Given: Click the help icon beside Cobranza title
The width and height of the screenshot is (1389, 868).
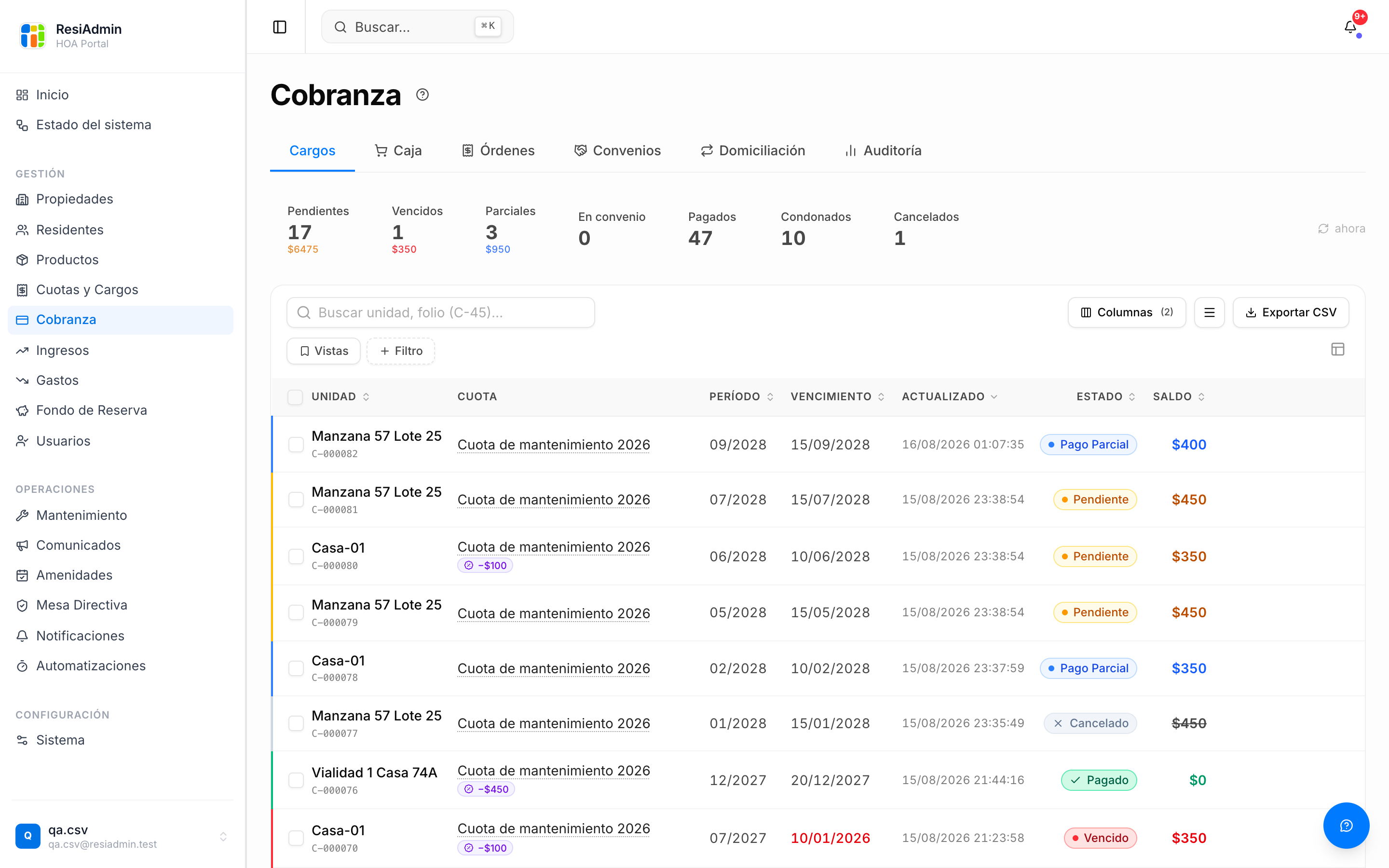Looking at the screenshot, I should point(422,95).
